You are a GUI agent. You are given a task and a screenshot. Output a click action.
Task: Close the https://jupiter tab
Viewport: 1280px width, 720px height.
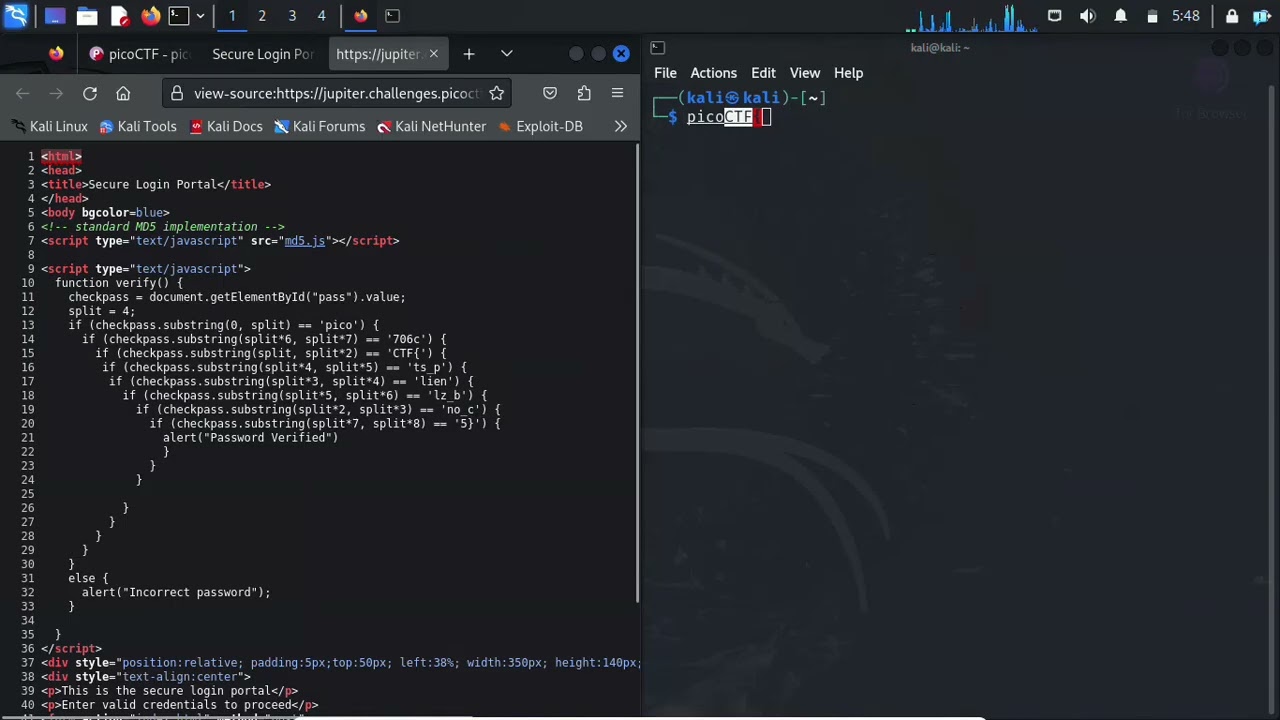pyautogui.click(x=433, y=54)
